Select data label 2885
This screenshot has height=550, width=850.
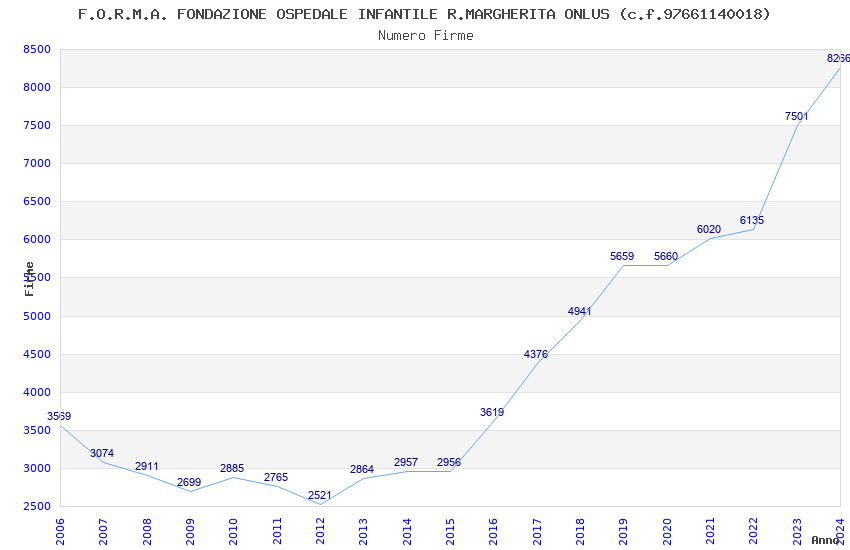pos(232,468)
